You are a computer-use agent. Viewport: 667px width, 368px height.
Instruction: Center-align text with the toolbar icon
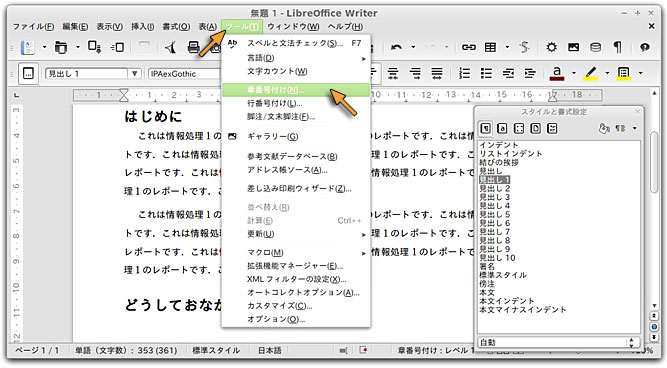click(393, 74)
